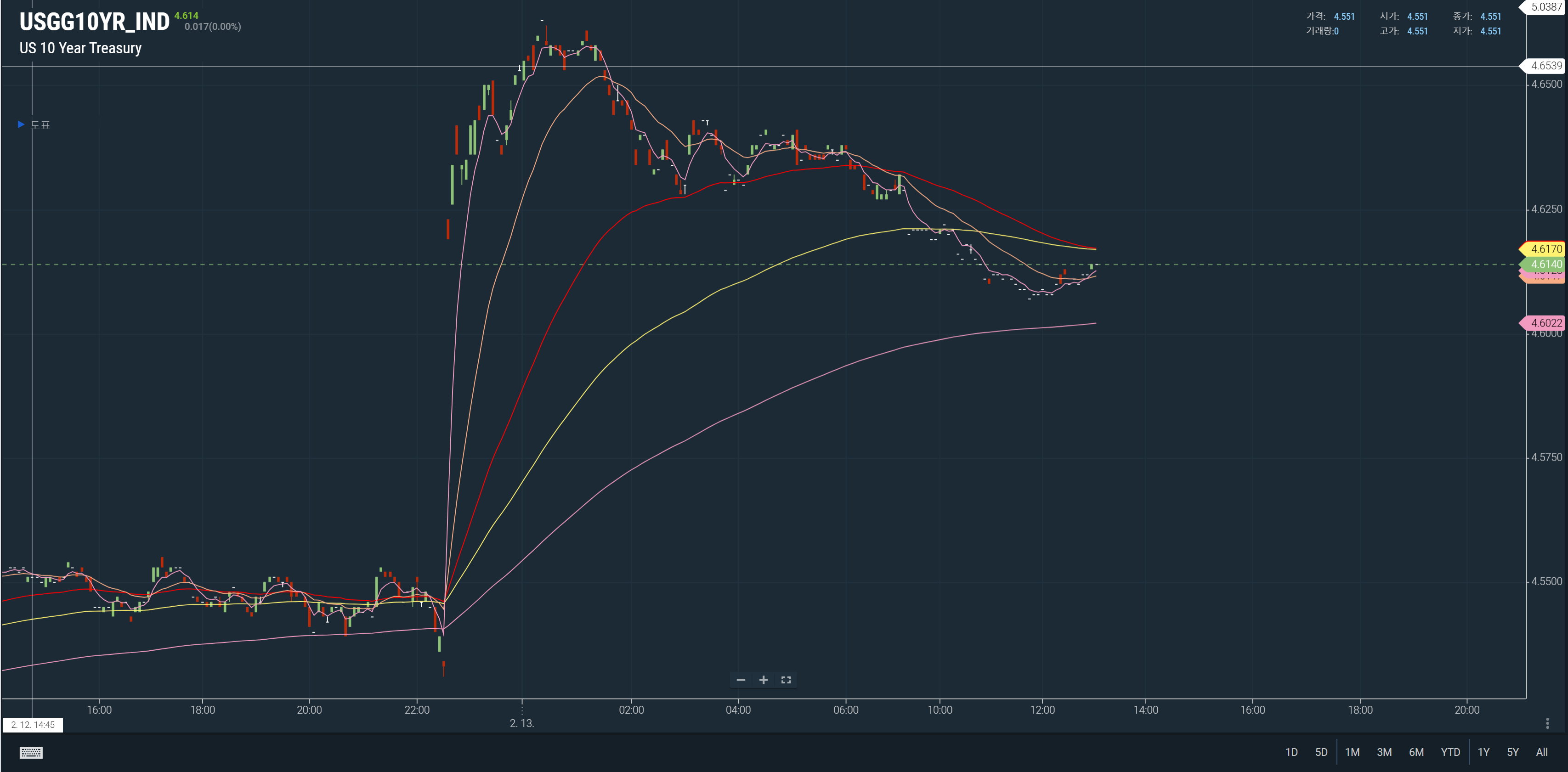The height and width of the screenshot is (772, 1568).
Task: Select the 5D time range
Action: pyautogui.click(x=1321, y=752)
